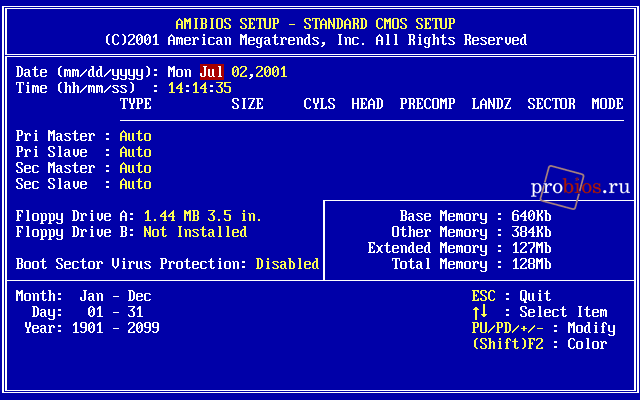This screenshot has height=400, width=640.
Task: Click the MODE column header
Action: point(607,104)
